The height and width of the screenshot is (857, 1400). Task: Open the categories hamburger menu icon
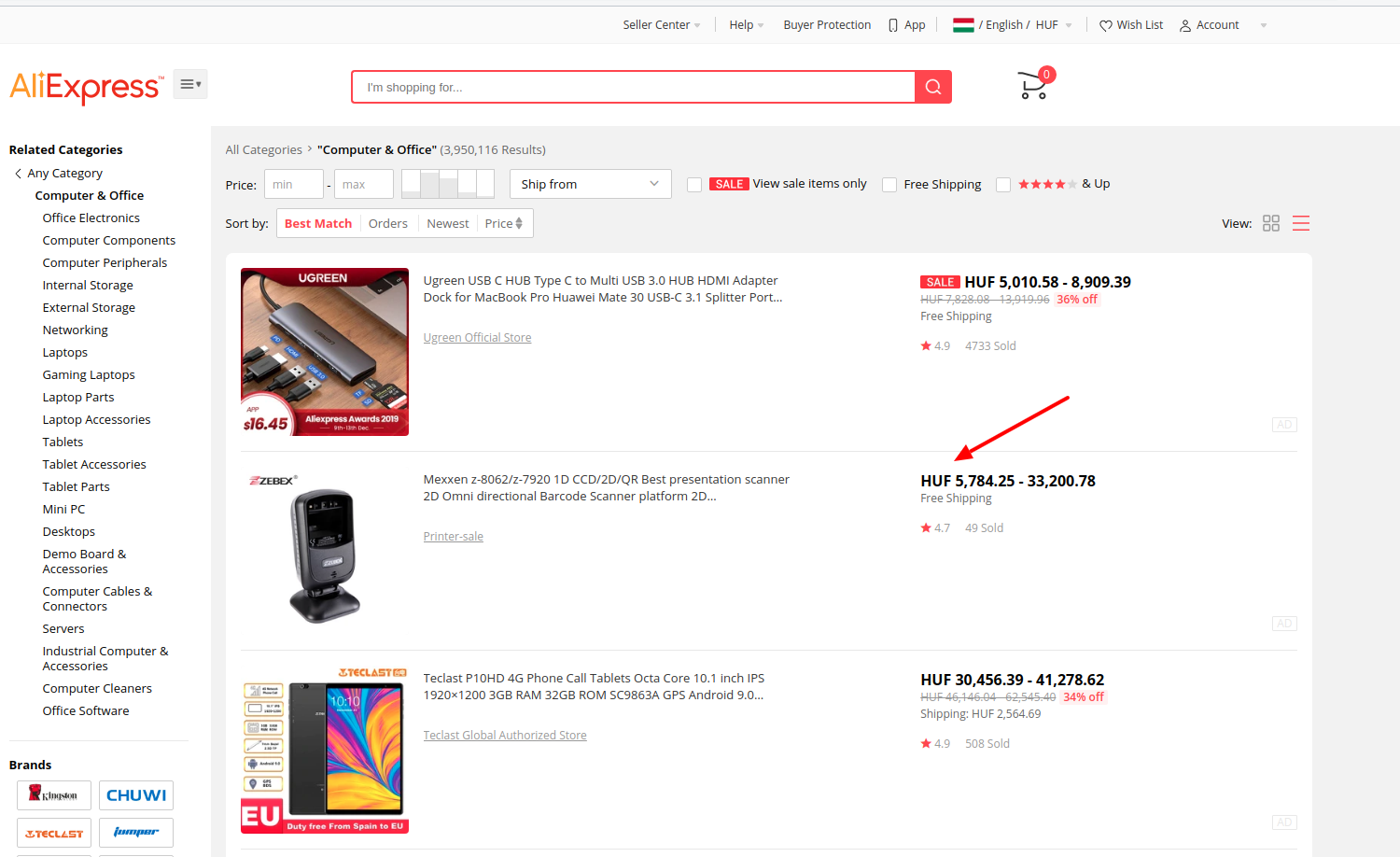pyautogui.click(x=190, y=84)
